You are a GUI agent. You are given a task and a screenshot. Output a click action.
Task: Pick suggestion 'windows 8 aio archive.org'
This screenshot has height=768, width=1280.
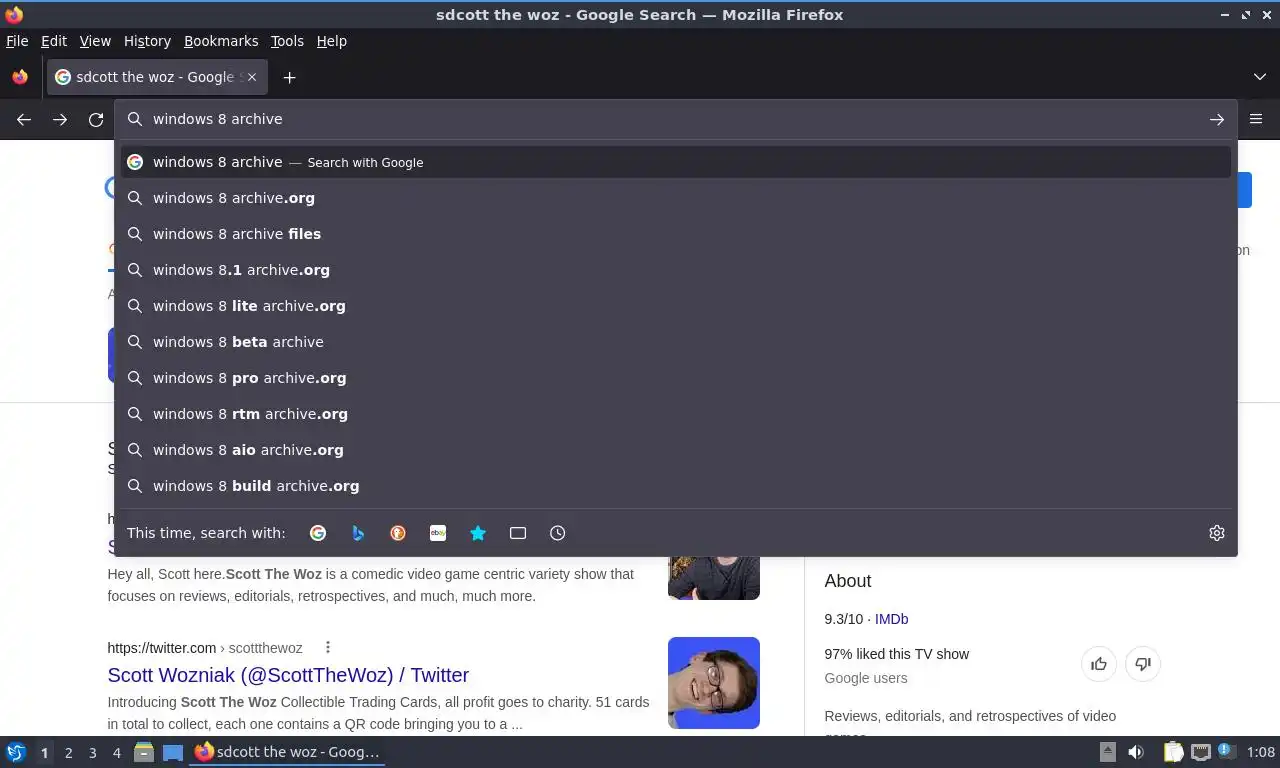pos(676,450)
